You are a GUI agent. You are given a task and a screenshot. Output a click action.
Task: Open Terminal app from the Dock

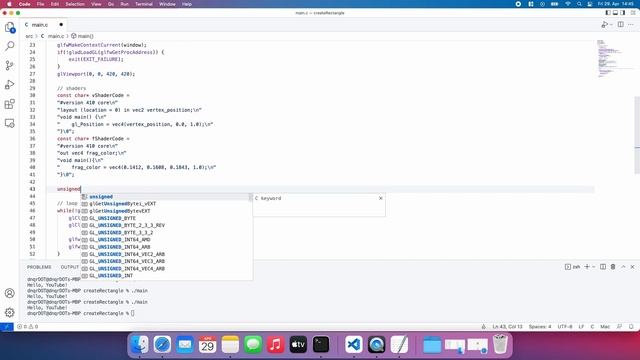click(321, 345)
